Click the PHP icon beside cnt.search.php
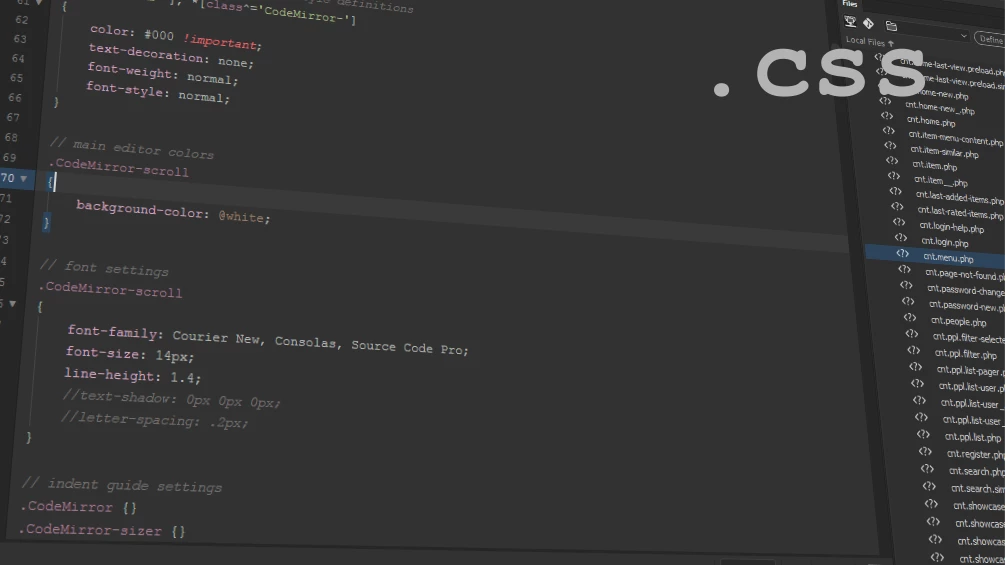This screenshot has width=1005, height=565. coord(927,469)
